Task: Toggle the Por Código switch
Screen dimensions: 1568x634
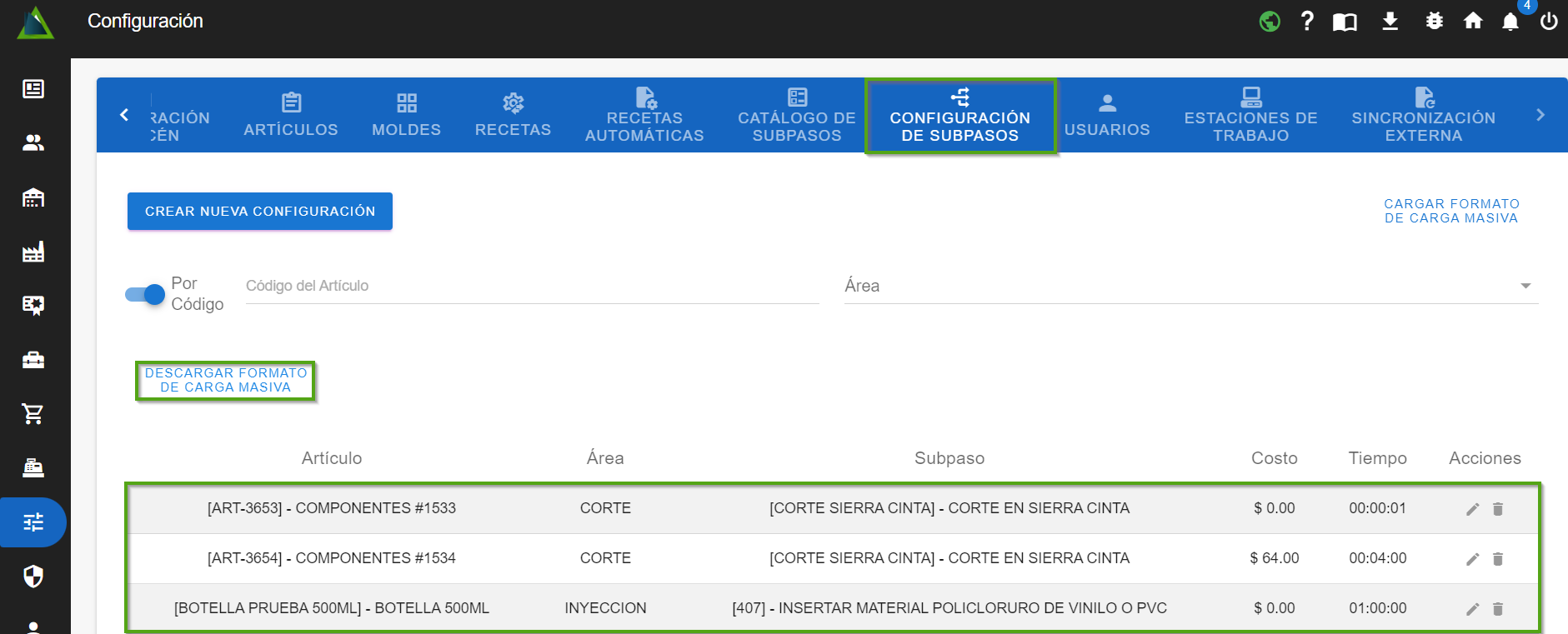Action: [145, 294]
